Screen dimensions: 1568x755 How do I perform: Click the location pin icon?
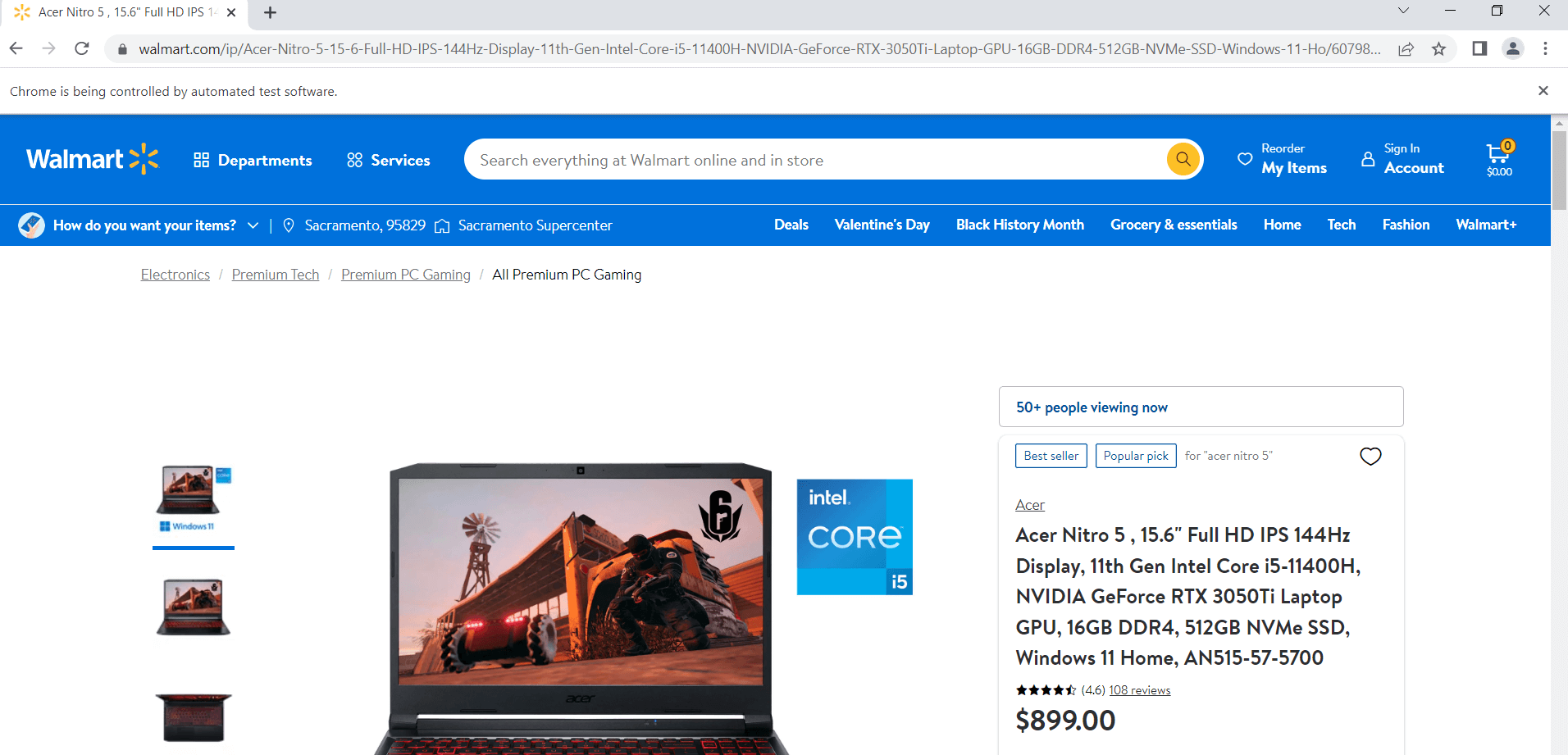click(x=289, y=225)
